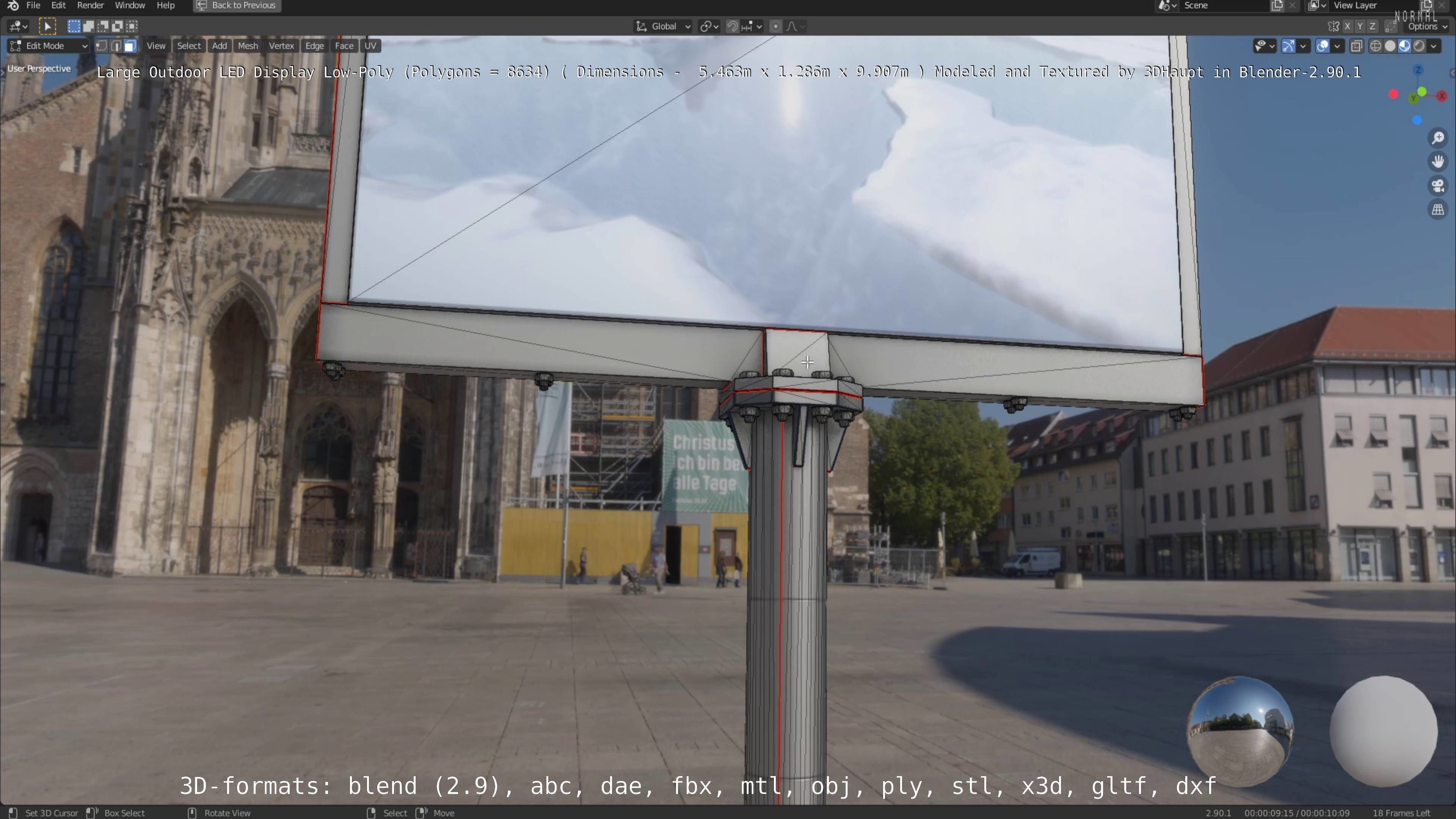Switch to face select mode
The width and height of the screenshot is (1456, 819).
point(130,46)
